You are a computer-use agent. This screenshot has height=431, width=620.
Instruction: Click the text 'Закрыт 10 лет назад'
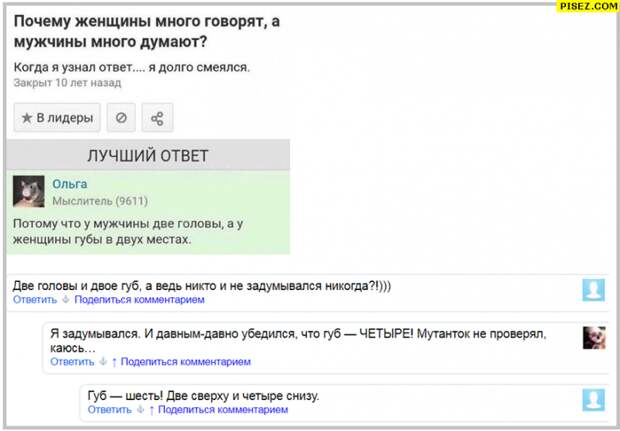click(x=67, y=83)
